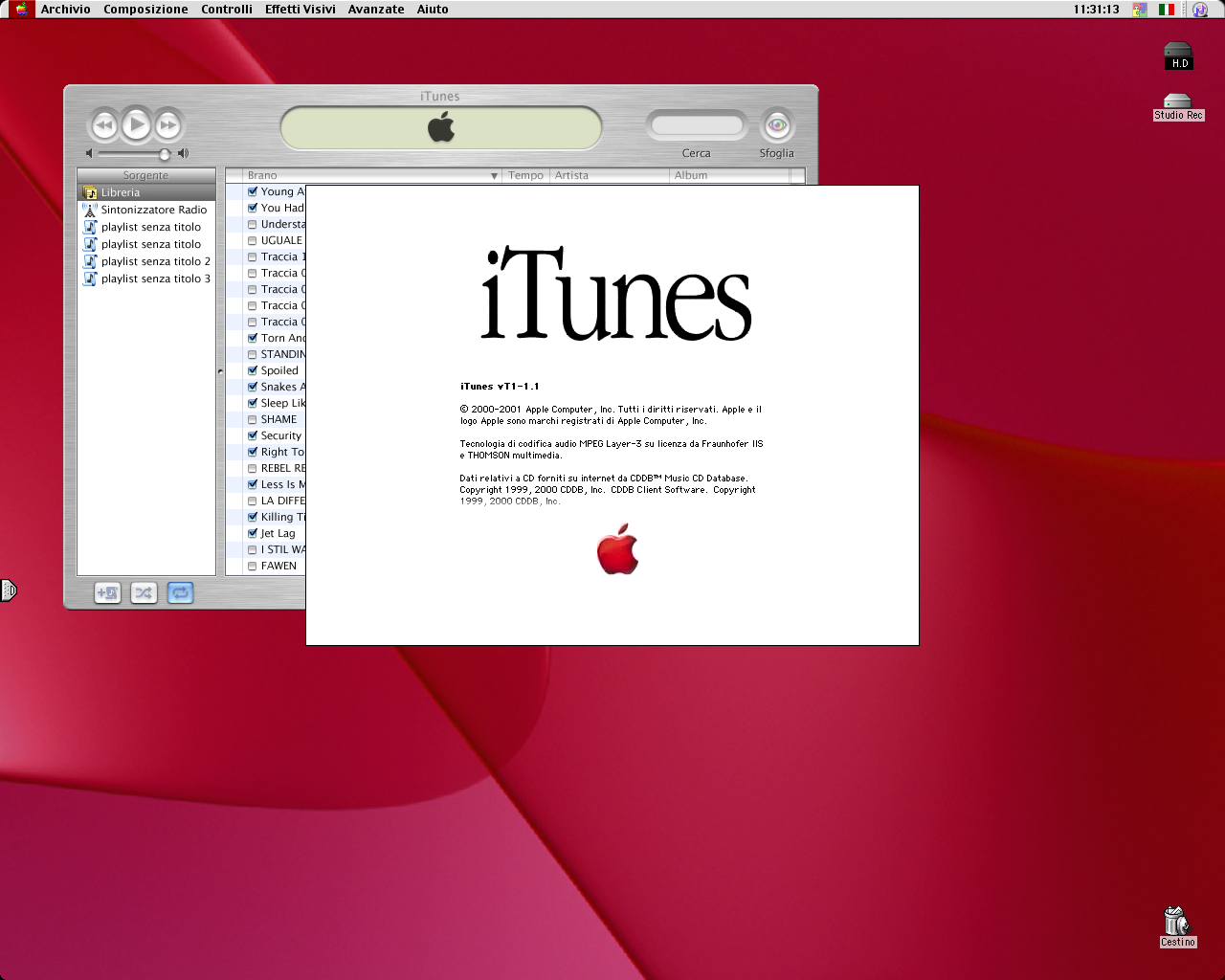Open the iTunes application switcher menu icon
Image resolution: width=1225 pixels, height=980 pixels.
1199,10
